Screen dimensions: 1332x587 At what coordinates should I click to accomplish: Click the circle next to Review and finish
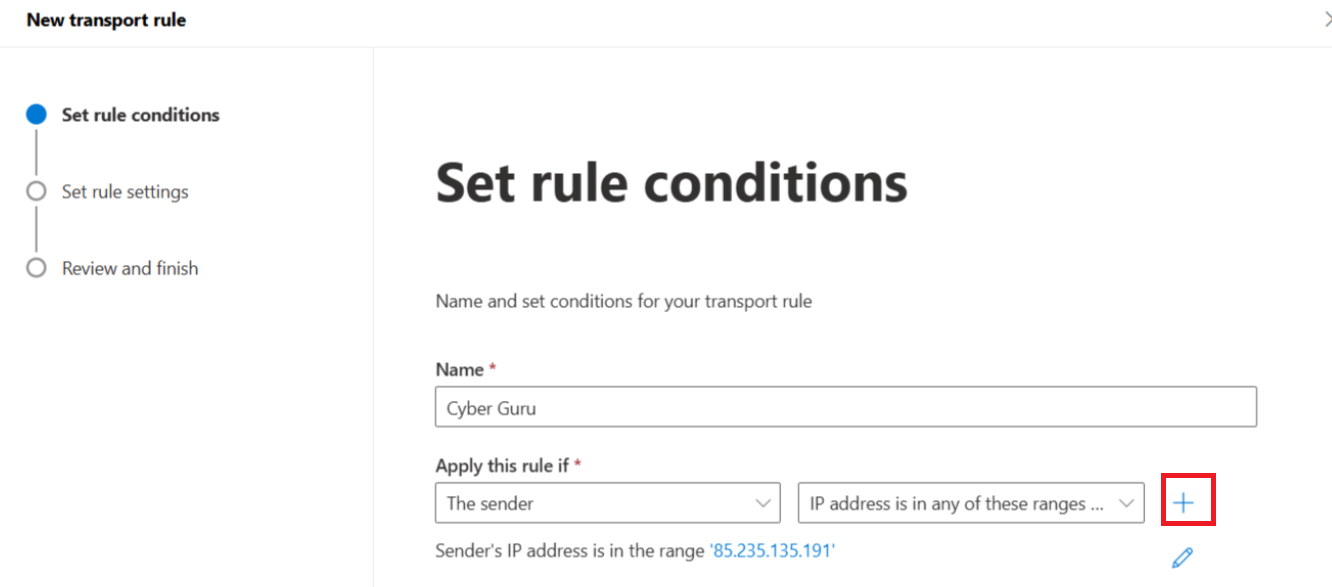pos(36,268)
